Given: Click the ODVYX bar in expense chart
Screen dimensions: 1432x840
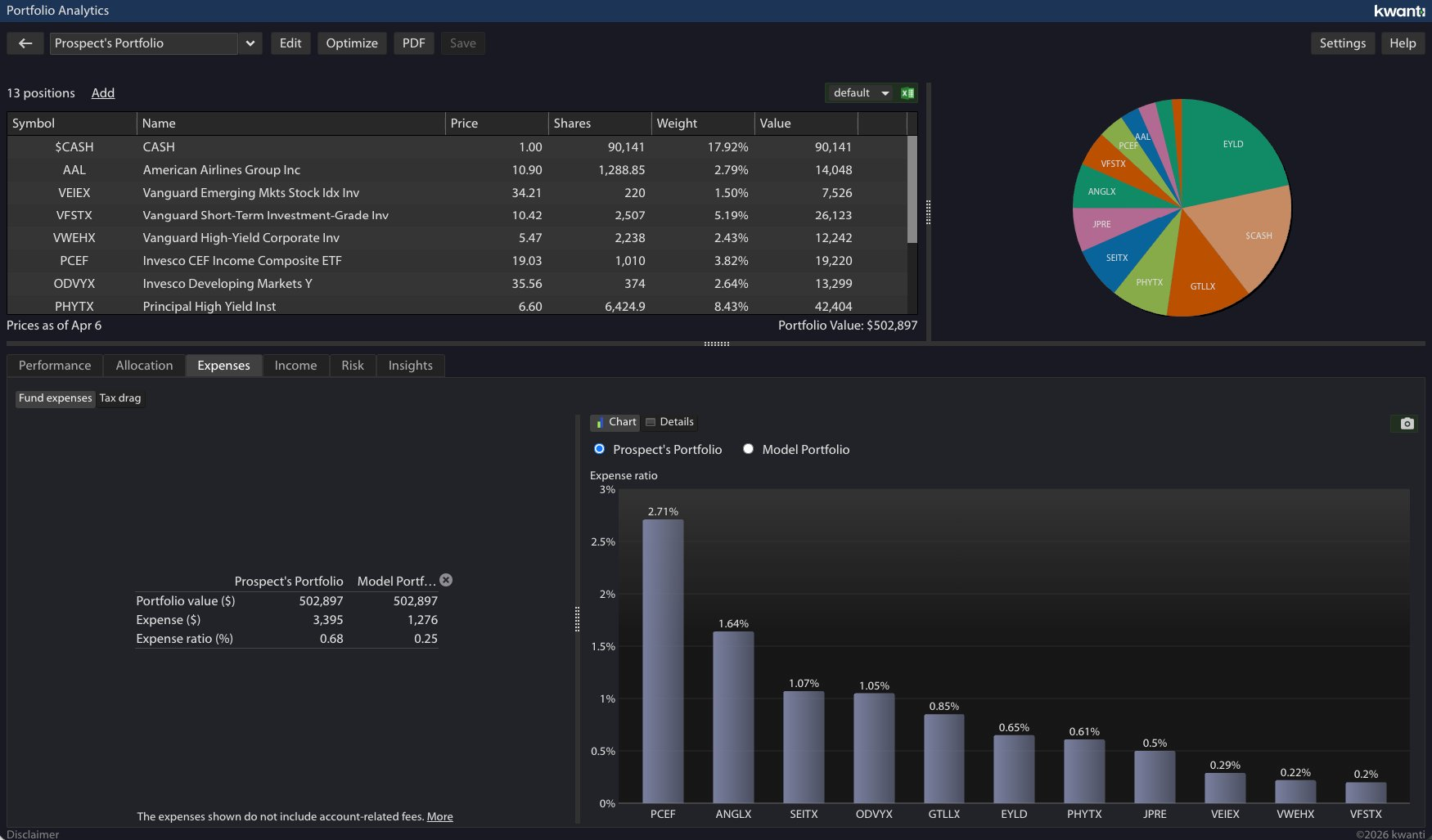Looking at the screenshot, I should pyautogui.click(x=874, y=748).
